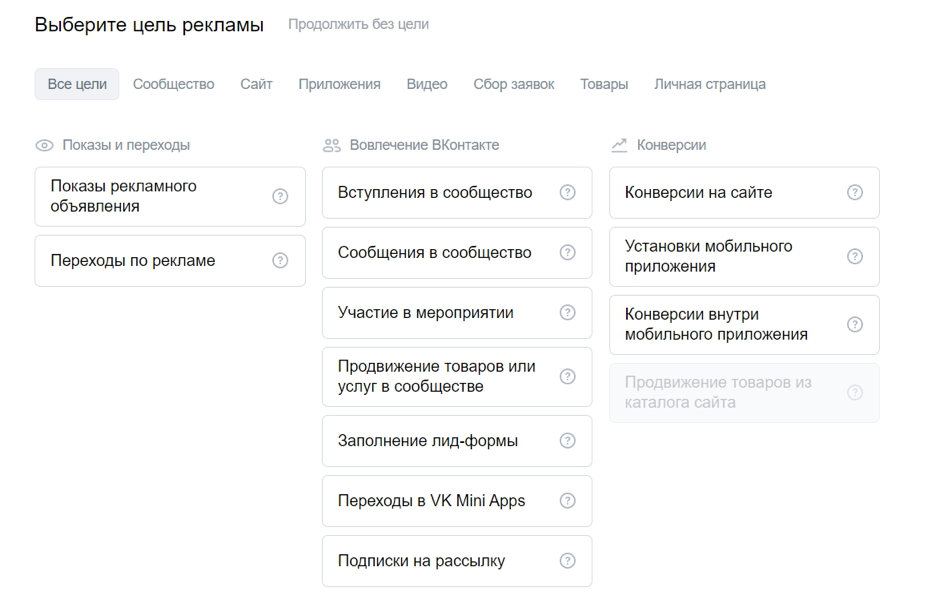This screenshot has width=936, height=616.
Task: Click the people icon near Вовлечение ВКонтакте
Action: pos(331,145)
